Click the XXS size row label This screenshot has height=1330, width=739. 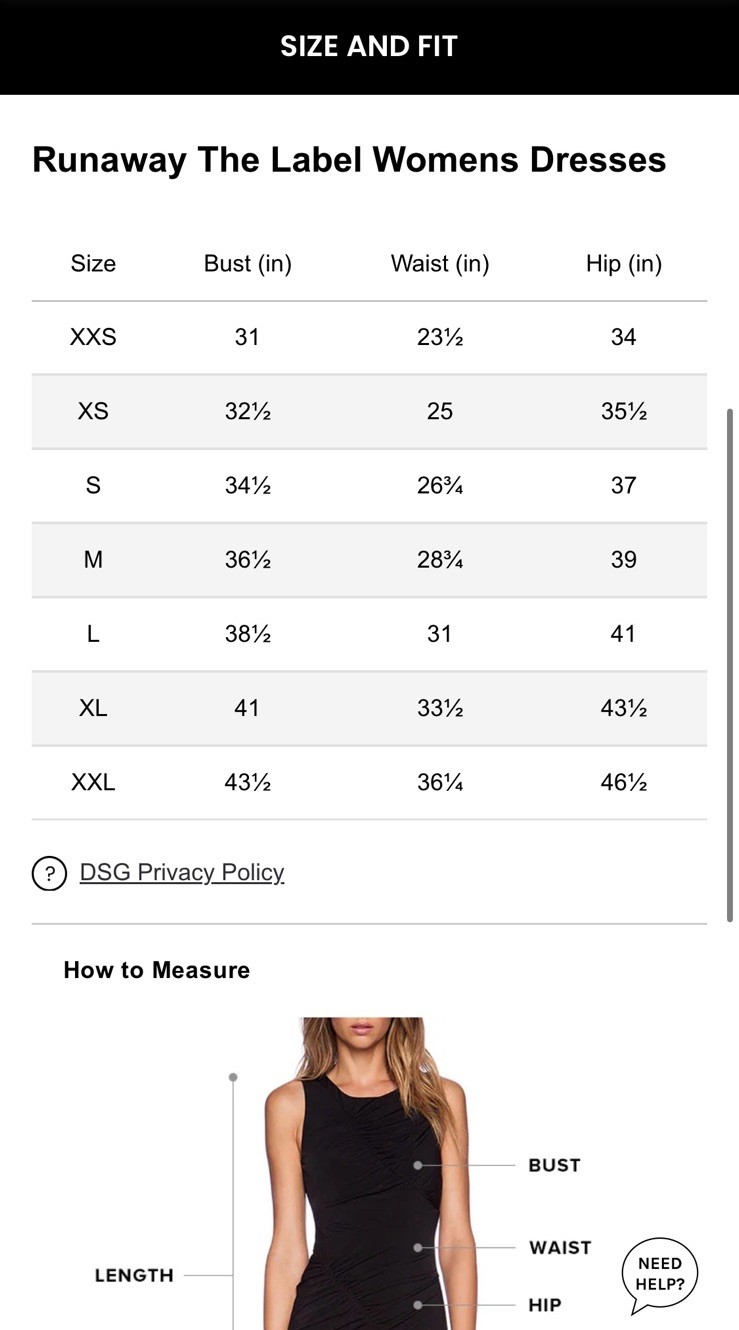point(93,338)
